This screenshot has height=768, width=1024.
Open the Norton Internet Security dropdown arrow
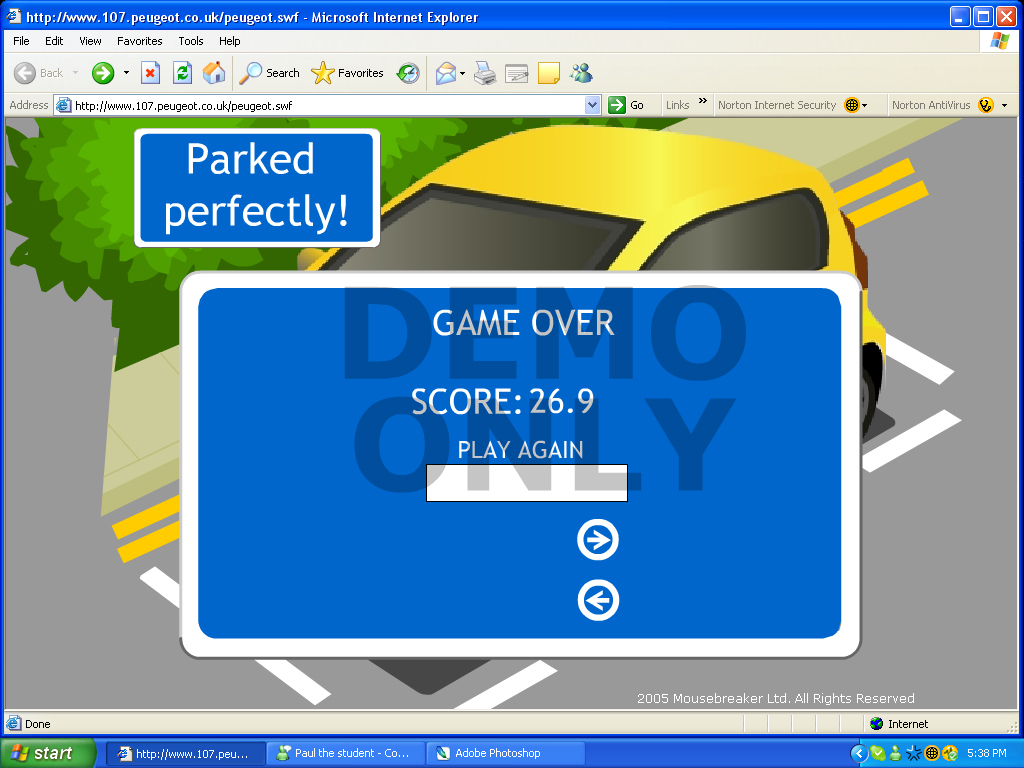coord(865,105)
